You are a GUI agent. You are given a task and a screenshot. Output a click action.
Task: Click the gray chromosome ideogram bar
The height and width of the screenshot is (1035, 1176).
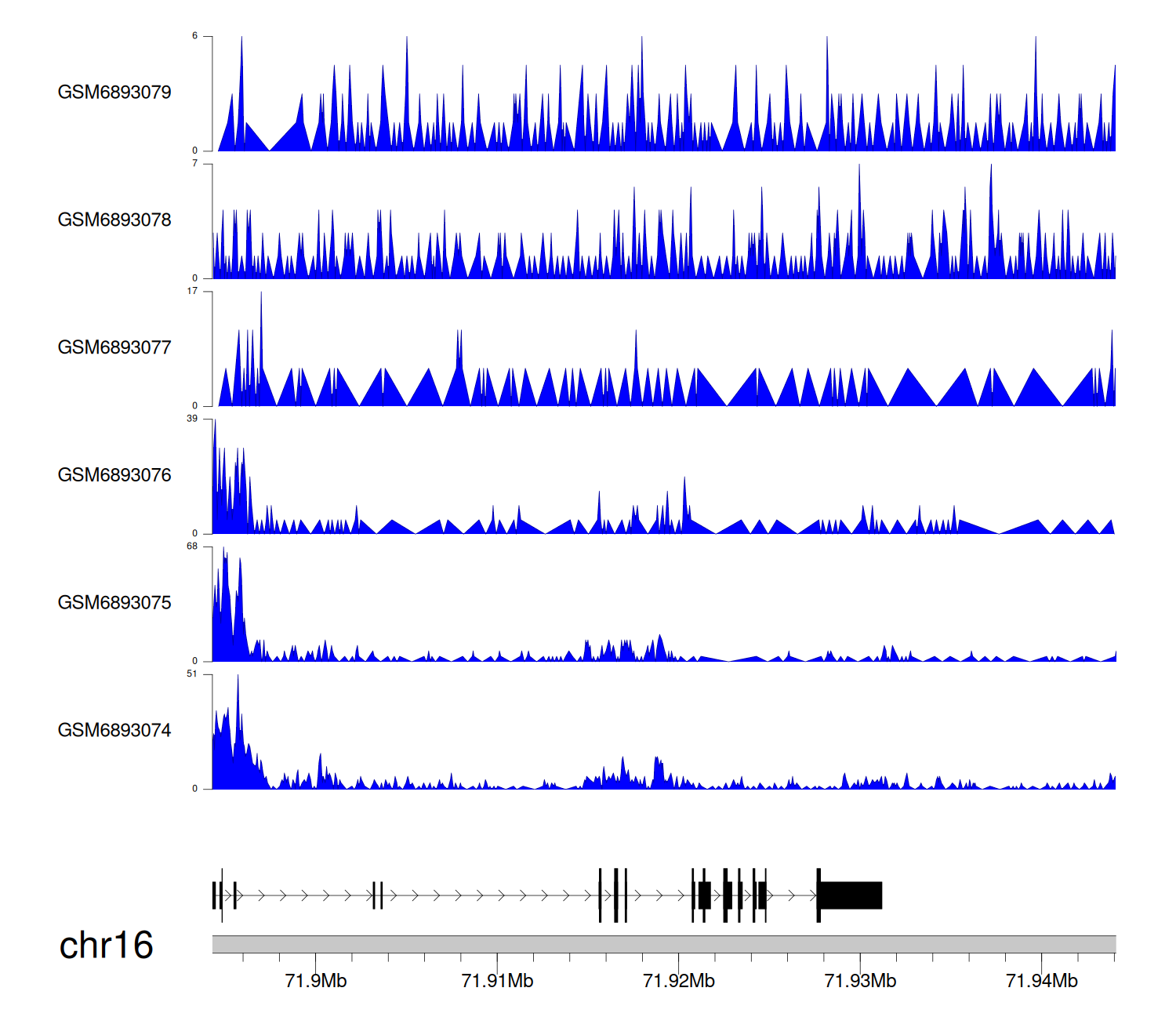[x=663, y=944]
